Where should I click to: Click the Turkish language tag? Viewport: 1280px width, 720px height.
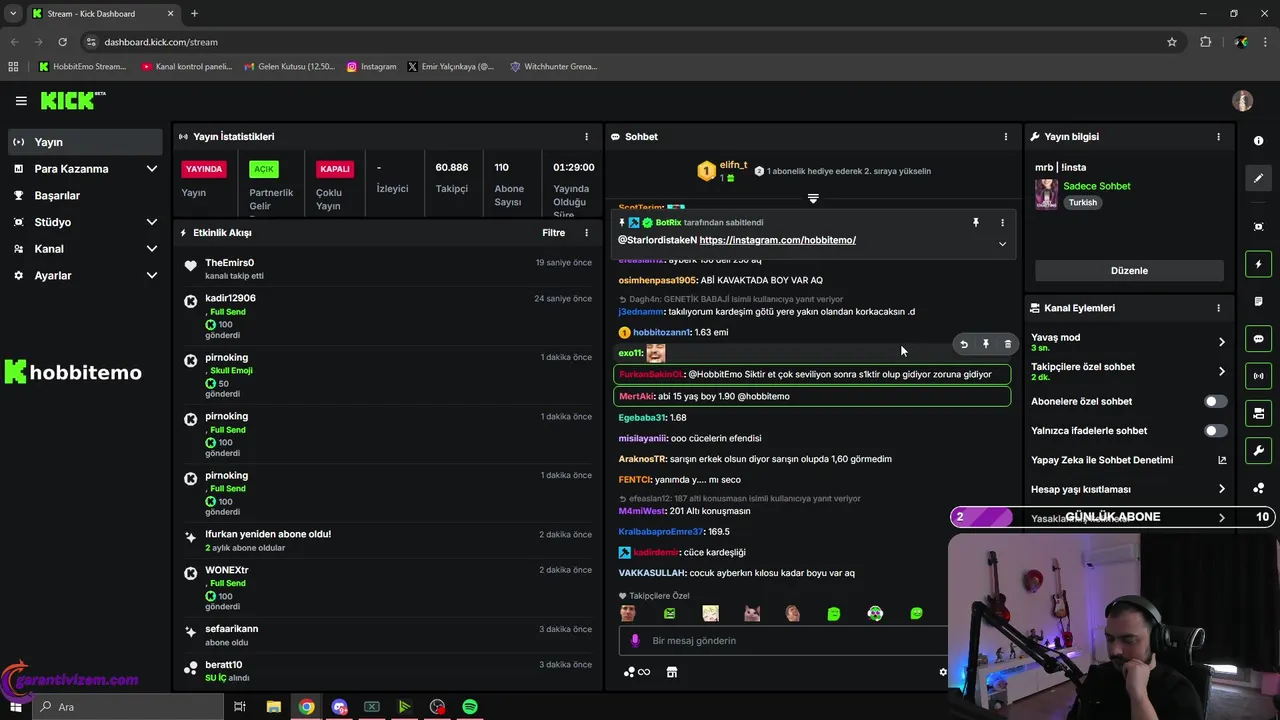[x=1082, y=202]
